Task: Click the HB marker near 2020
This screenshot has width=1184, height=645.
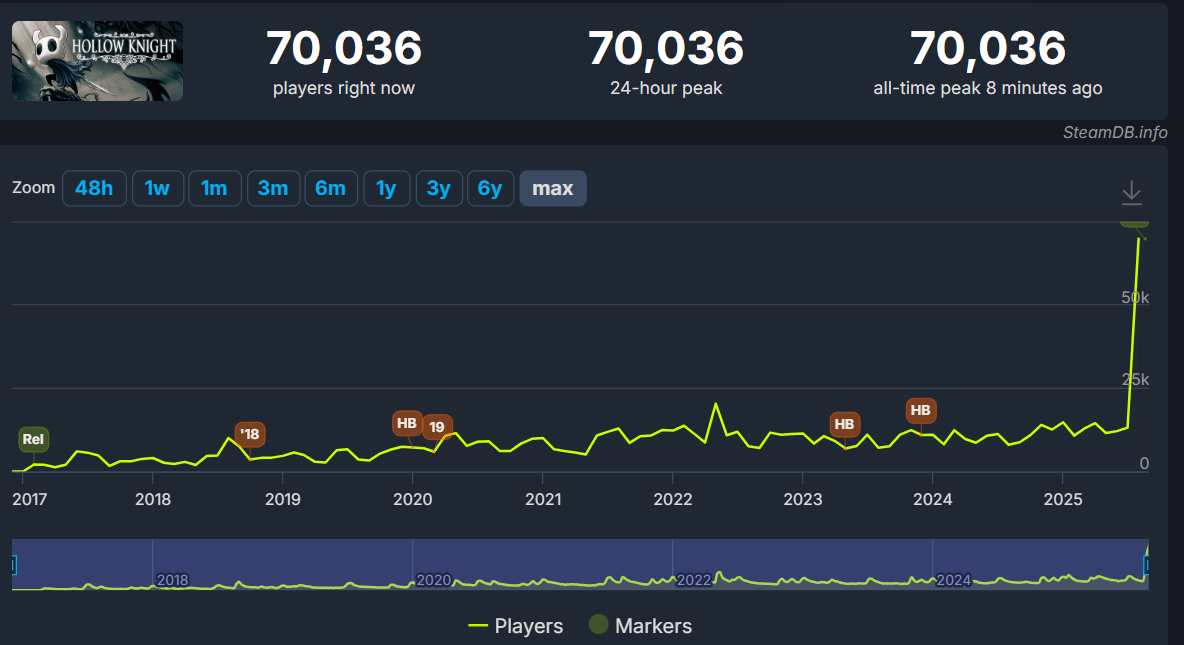Action: click(407, 423)
